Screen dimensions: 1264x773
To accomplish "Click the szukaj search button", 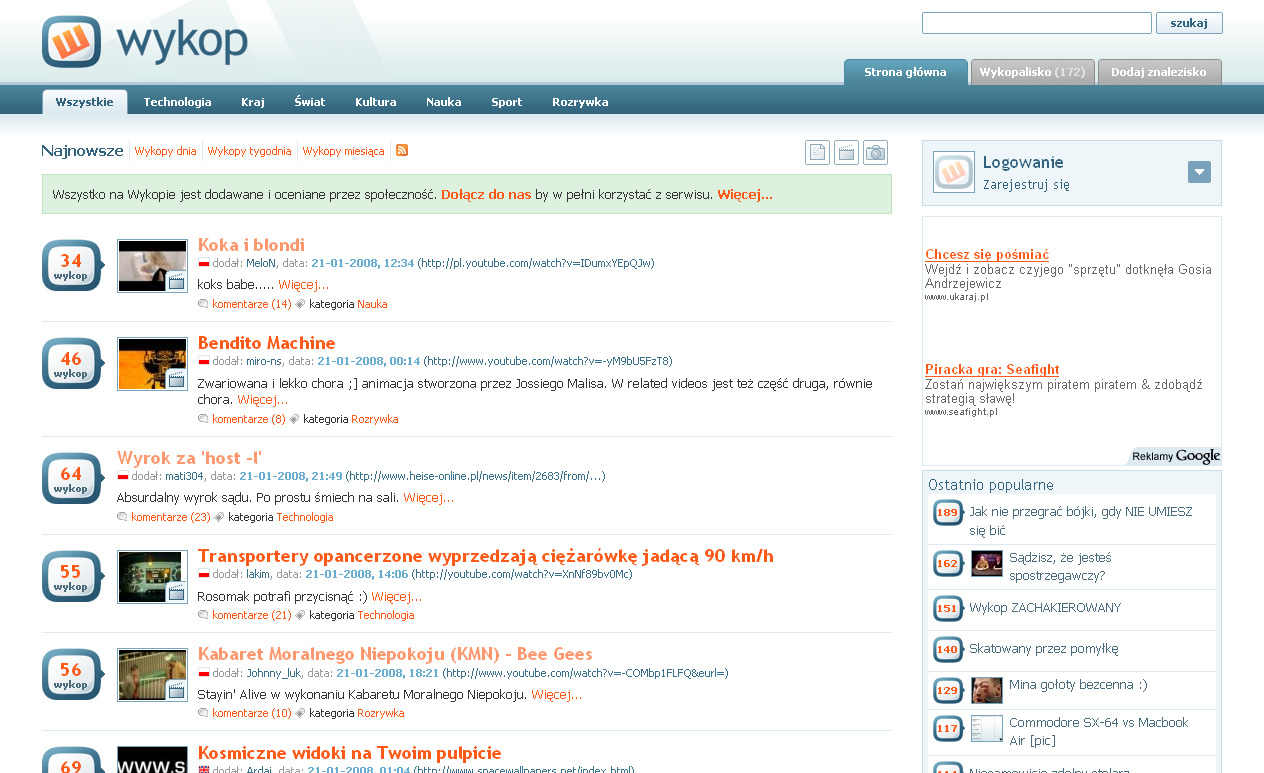I will 1189,23.
